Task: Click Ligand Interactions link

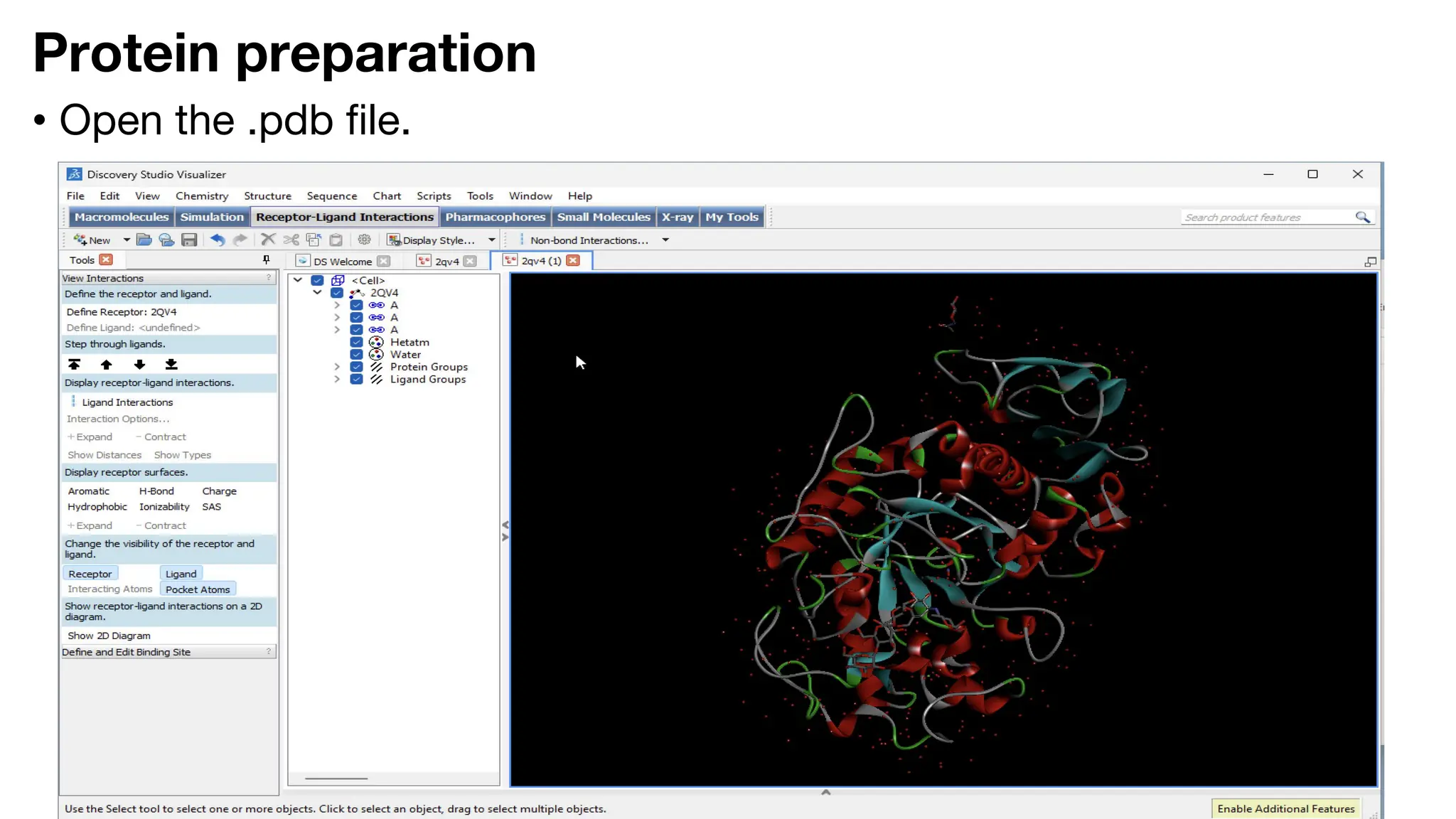Action: pos(127,402)
